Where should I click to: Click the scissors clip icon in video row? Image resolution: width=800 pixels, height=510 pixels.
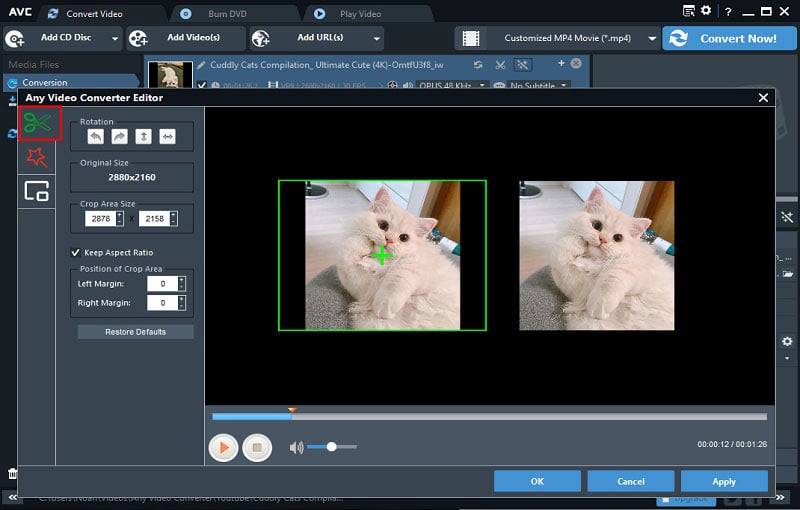(x=501, y=65)
